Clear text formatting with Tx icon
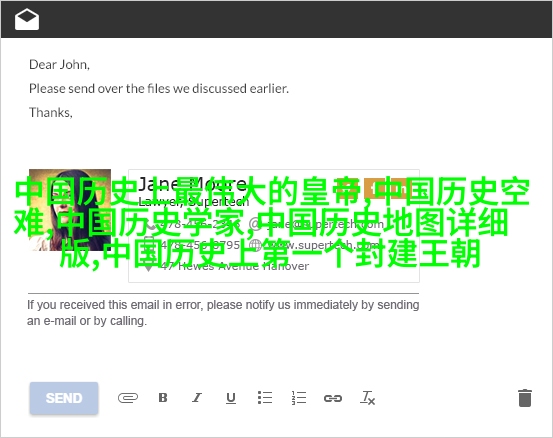The height and width of the screenshot is (438, 553). point(367,398)
